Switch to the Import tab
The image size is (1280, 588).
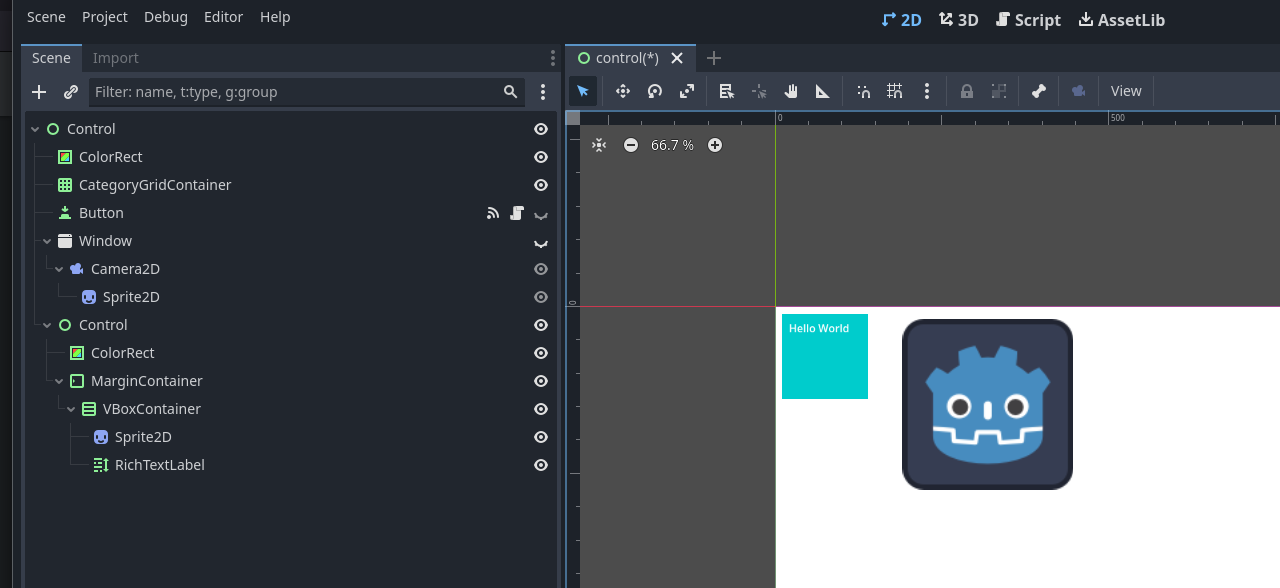coord(116,58)
